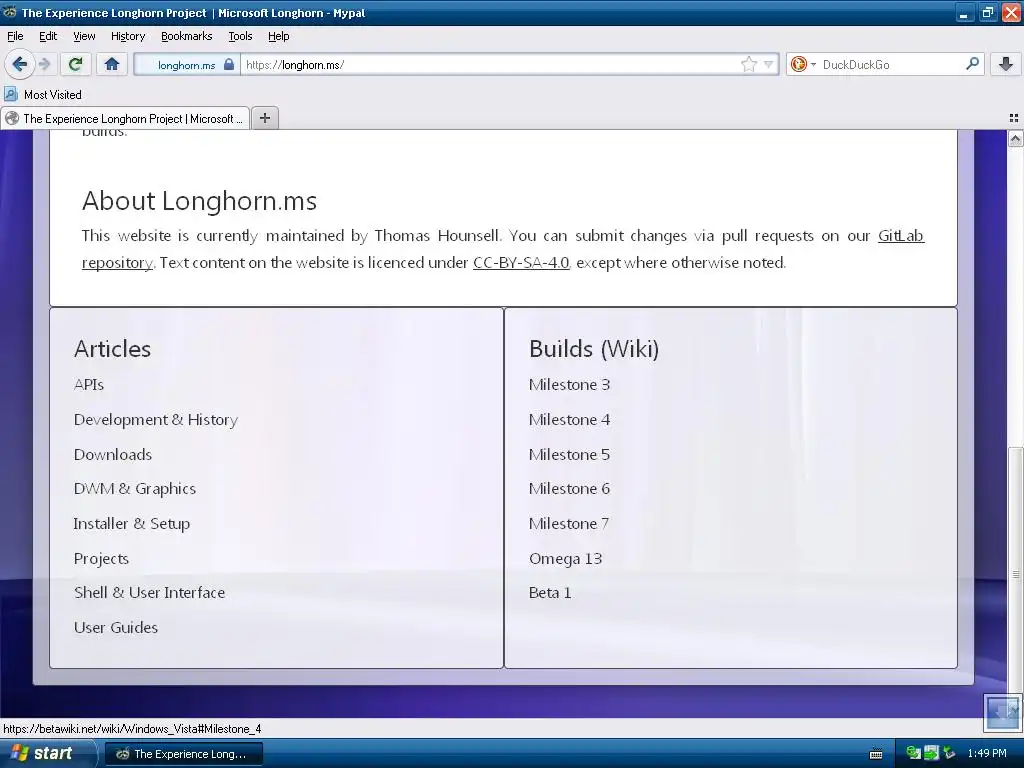The height and width of the screenshot is (768, 1024).
Task: Click the longhorn.ms site identity label
Action: [x=186, y=65]
